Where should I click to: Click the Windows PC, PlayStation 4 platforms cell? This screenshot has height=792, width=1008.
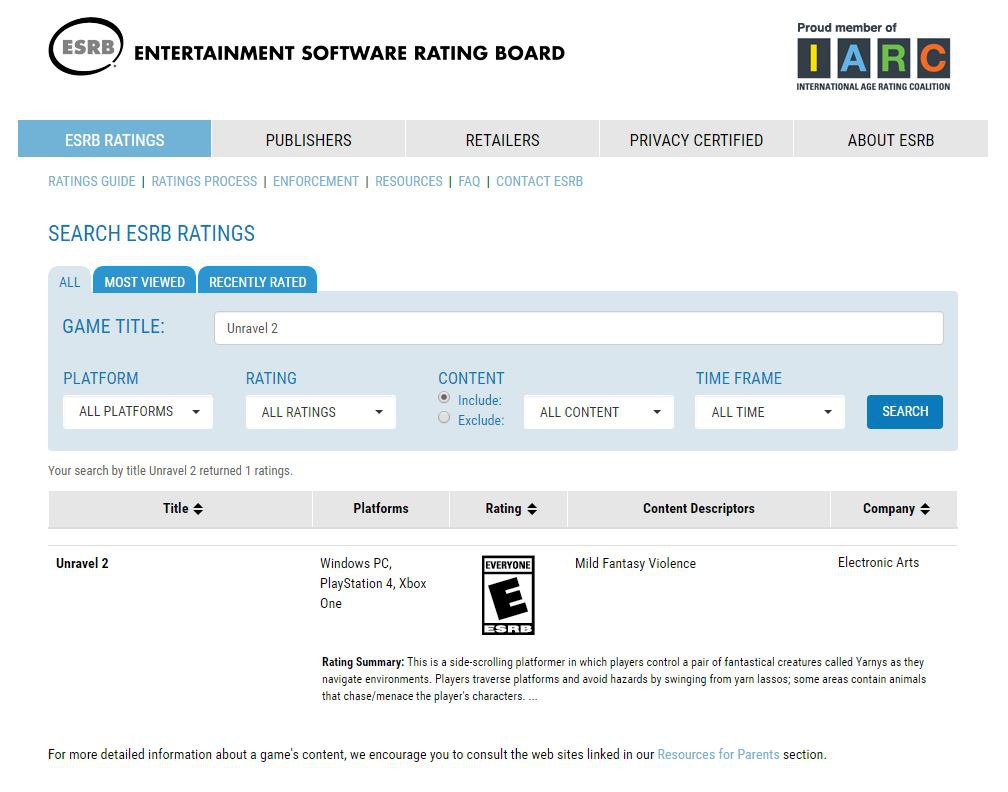click(373, 583)
